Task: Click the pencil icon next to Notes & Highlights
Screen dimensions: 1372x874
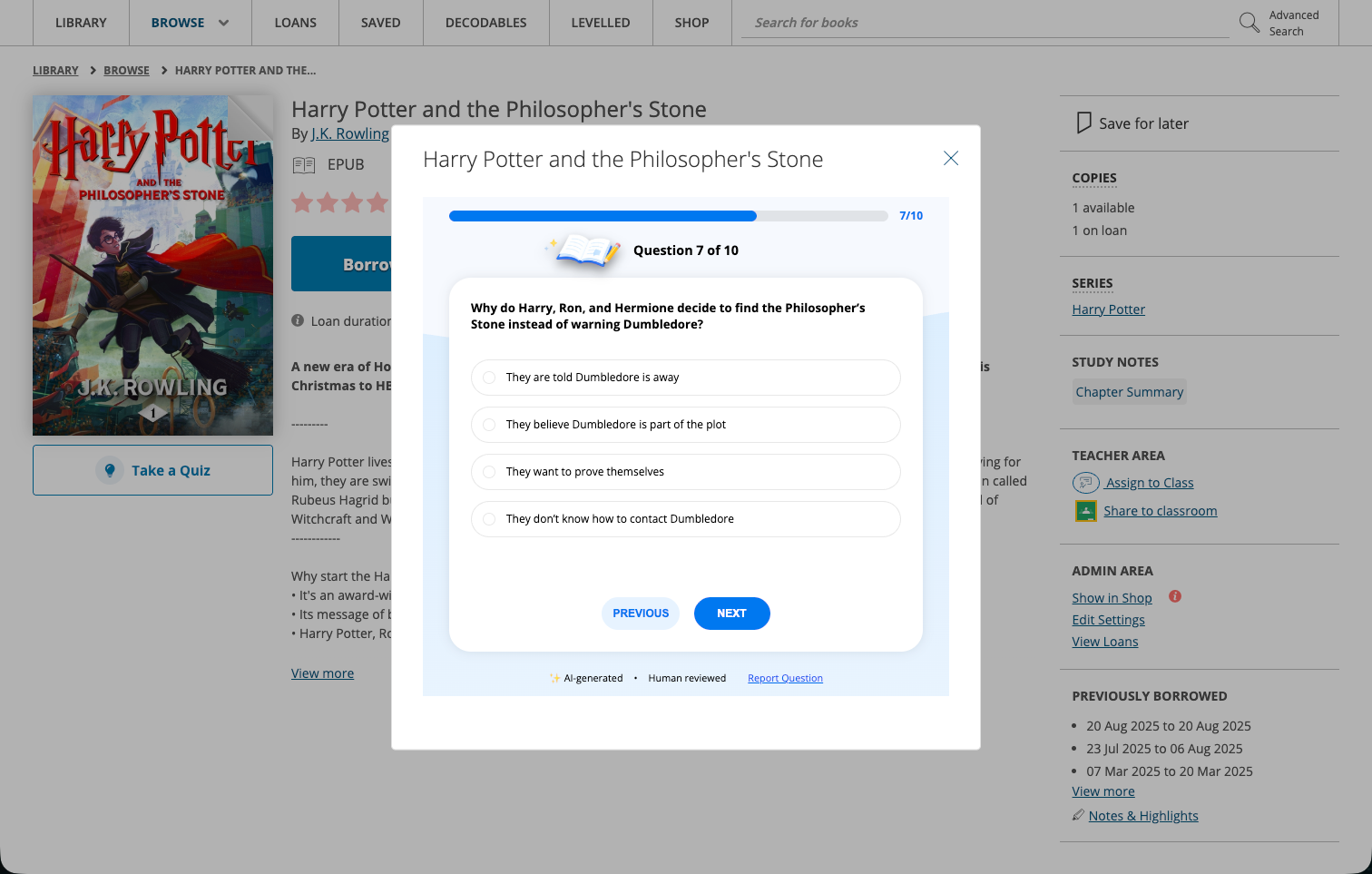Action: [x=1078, y=815]
